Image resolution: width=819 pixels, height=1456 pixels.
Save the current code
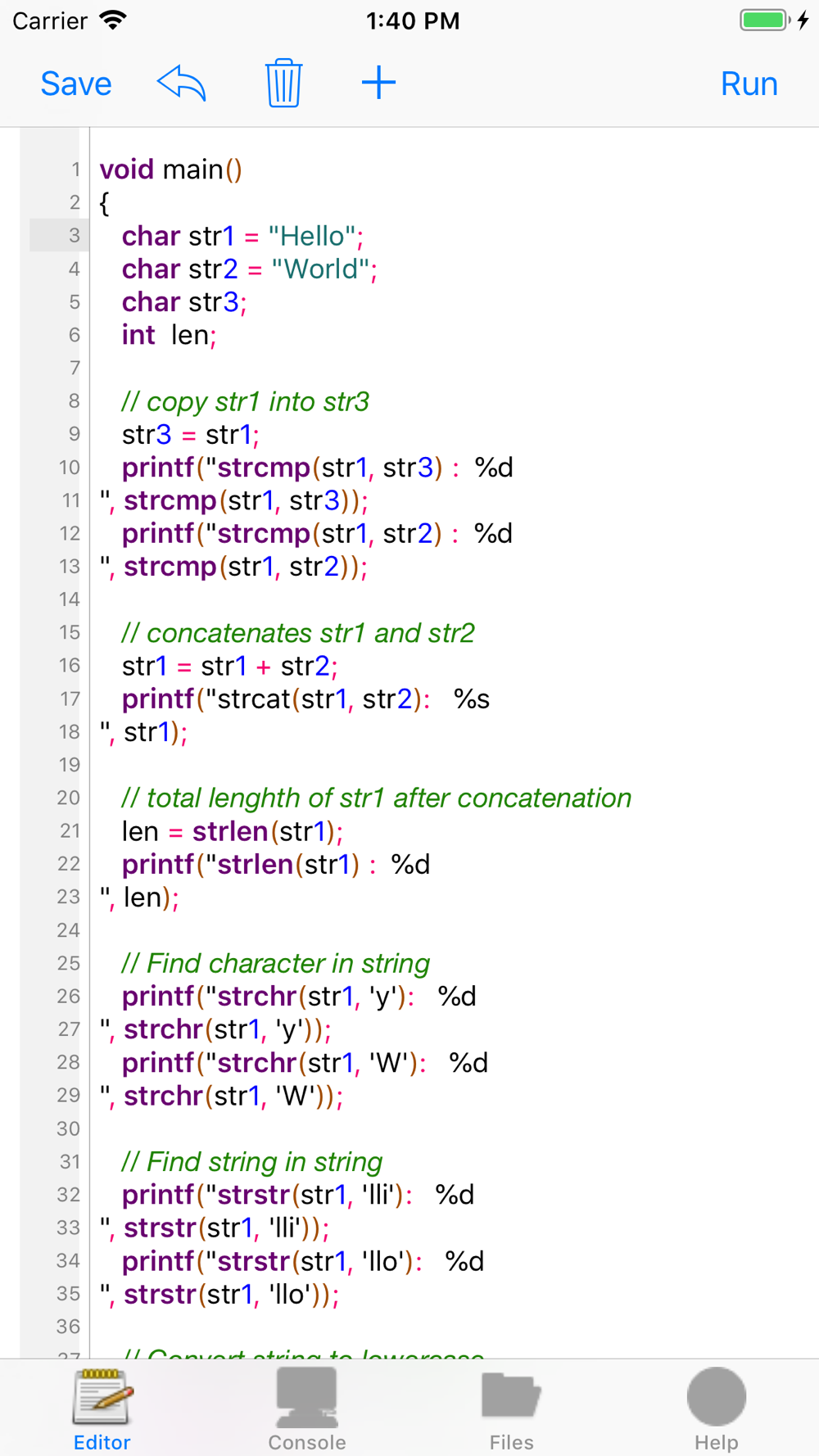click(76, 84)
